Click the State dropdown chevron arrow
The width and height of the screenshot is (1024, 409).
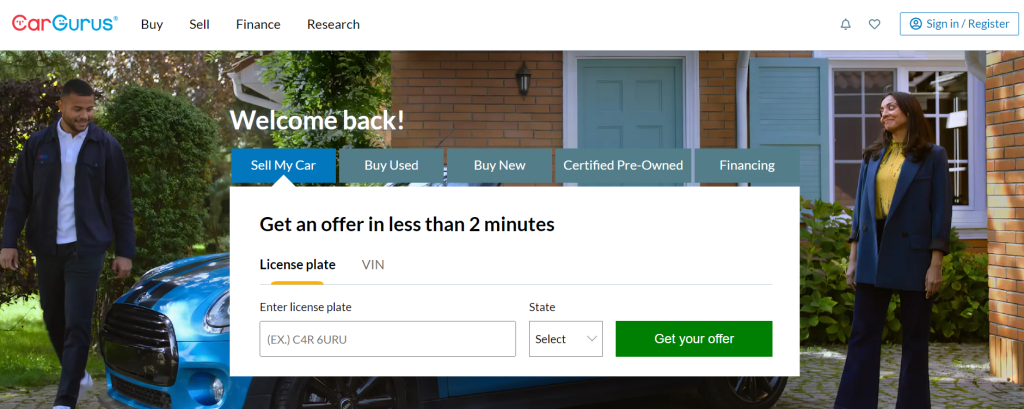pos(592,338)
